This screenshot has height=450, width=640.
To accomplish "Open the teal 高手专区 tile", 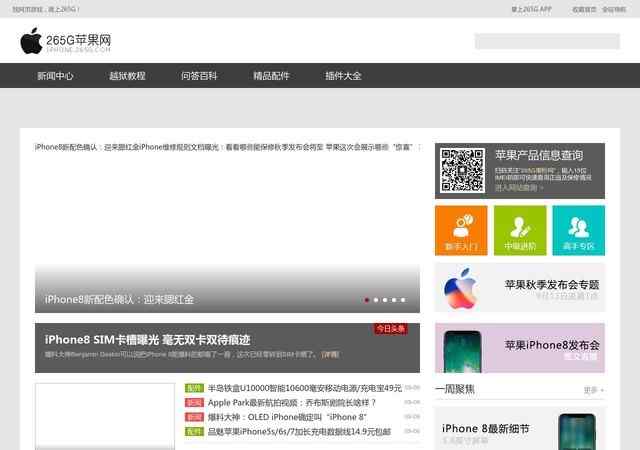I will click(578, 230).
